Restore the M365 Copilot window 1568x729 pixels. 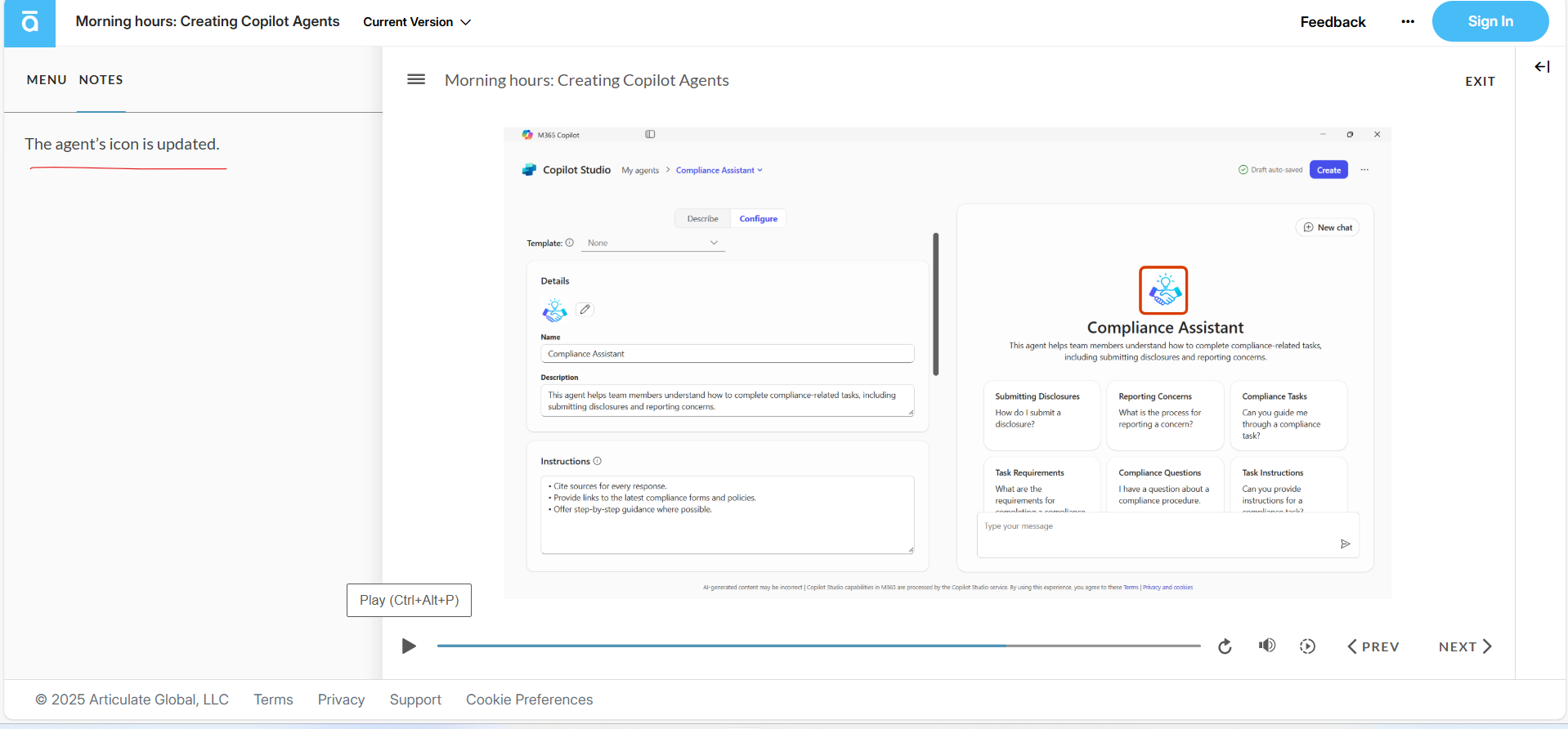click(x=1350, y=134)
